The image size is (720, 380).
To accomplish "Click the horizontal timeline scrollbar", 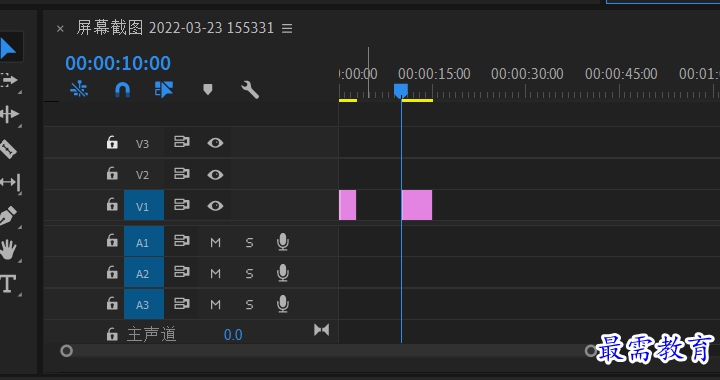I will (329, 352).
